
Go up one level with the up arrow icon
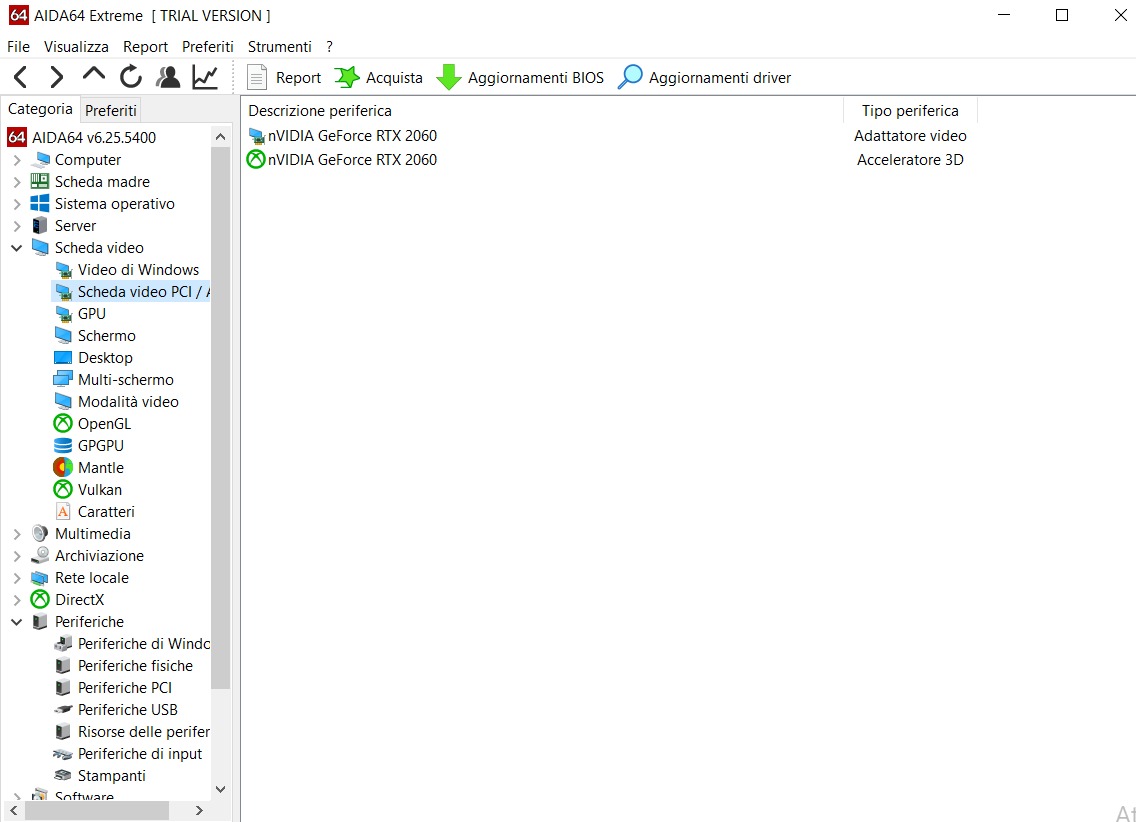(93, 75)
